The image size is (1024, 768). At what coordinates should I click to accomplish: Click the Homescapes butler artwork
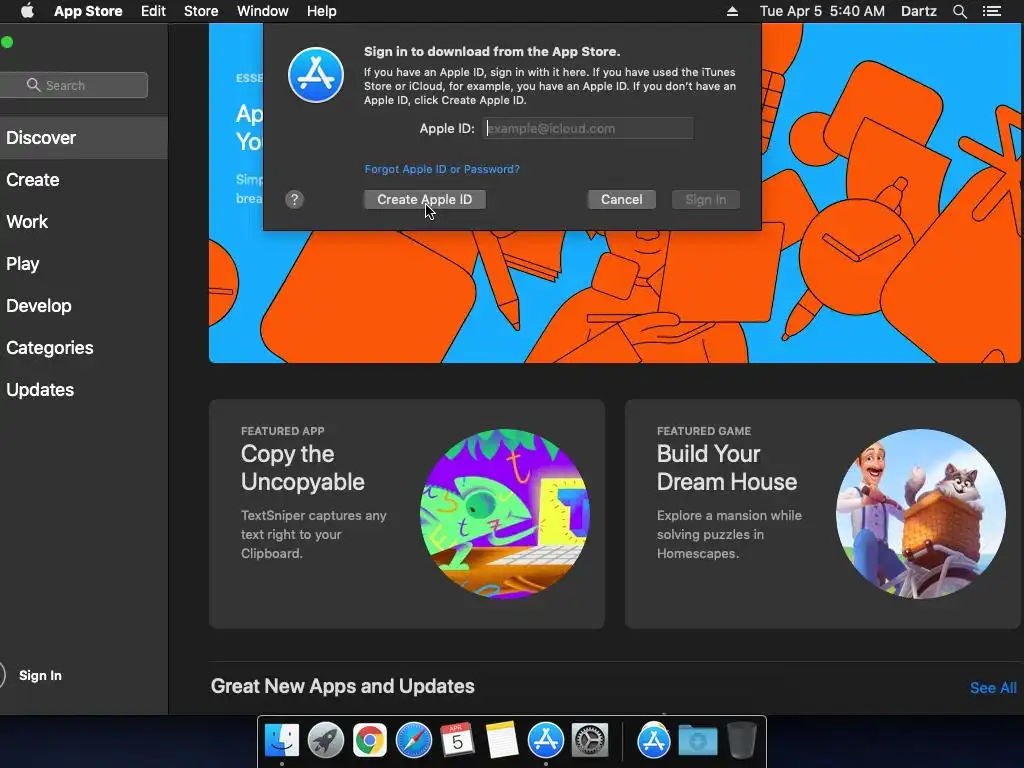coord(921,514)
